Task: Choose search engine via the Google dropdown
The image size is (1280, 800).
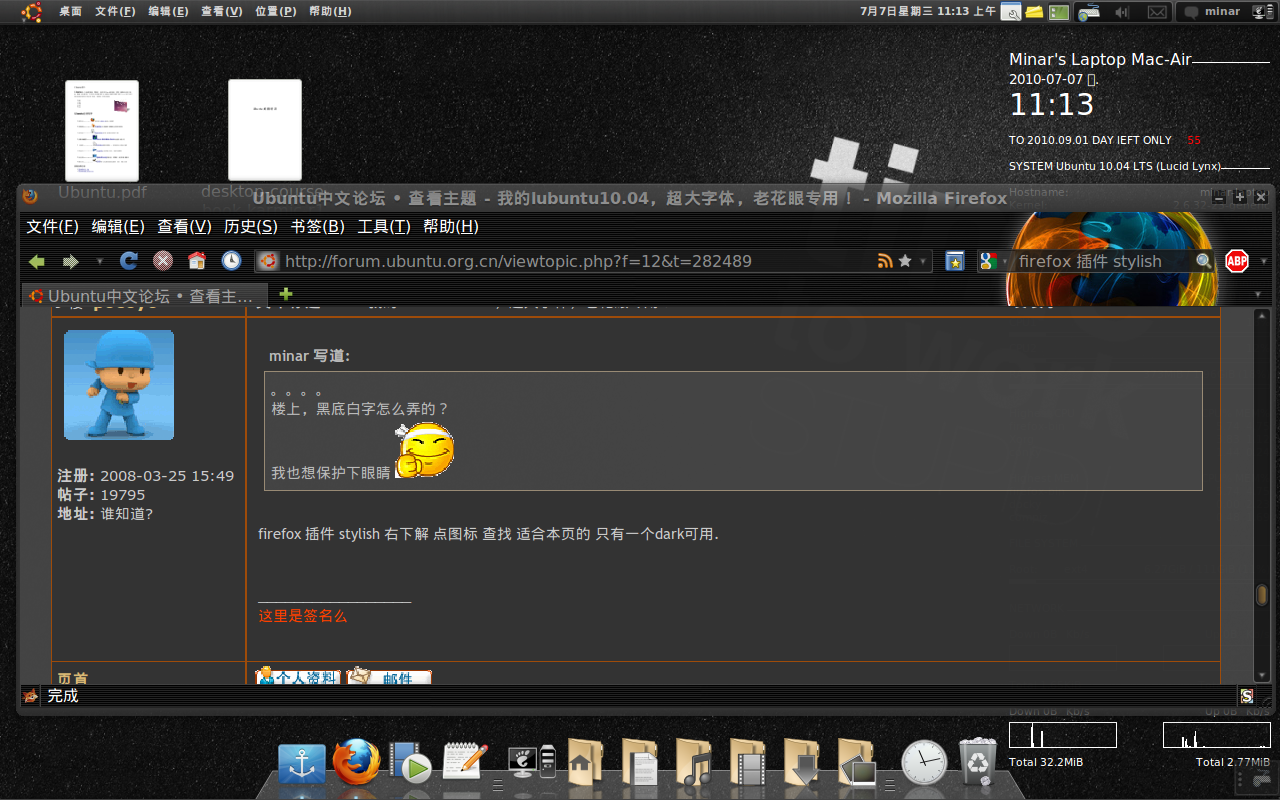Action: pyautogui.click(x=989, y=261)
